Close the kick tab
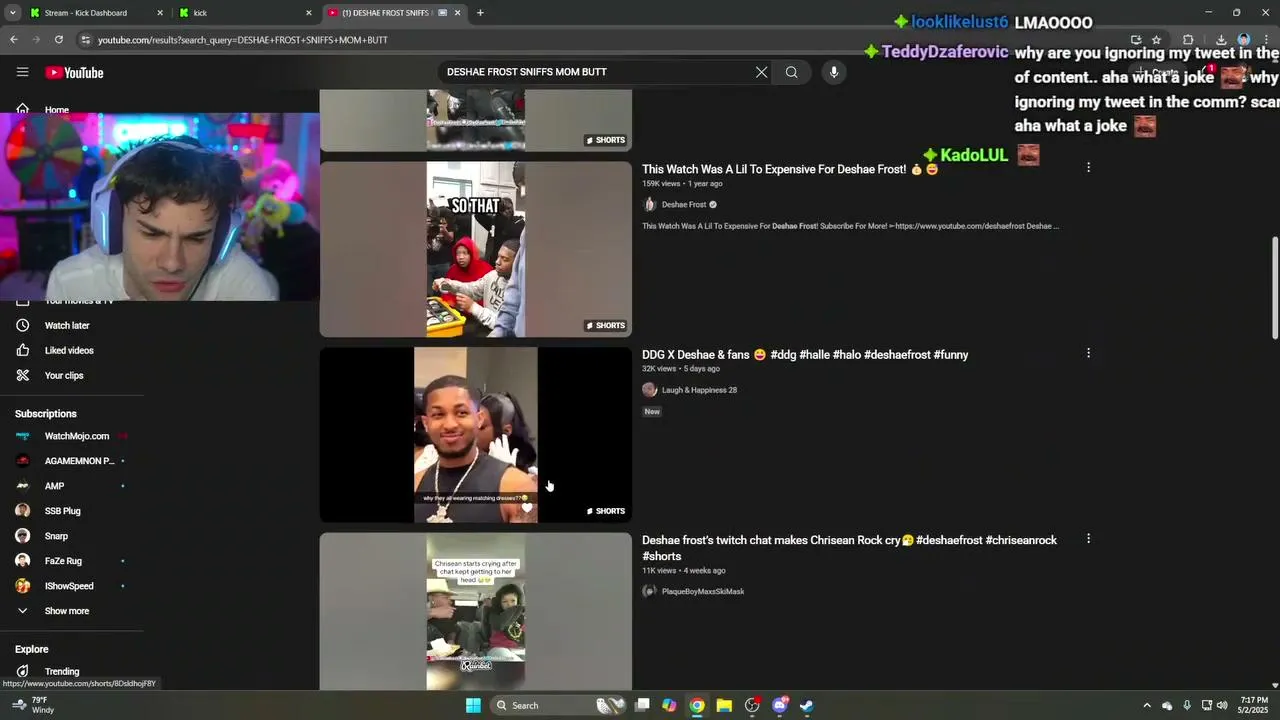 309,13
